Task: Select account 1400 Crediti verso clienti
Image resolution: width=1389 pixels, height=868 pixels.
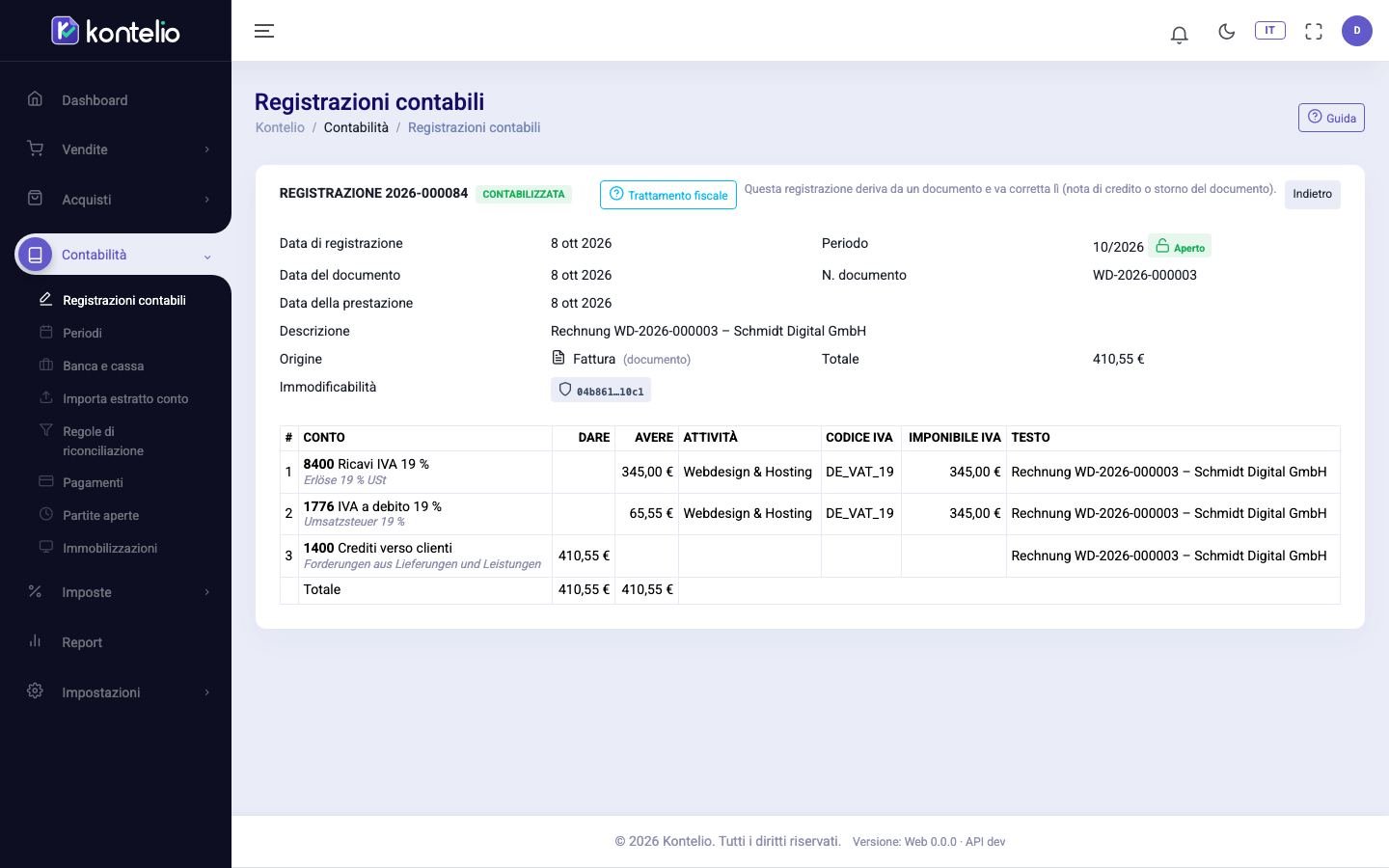Action: coord(378,548)
